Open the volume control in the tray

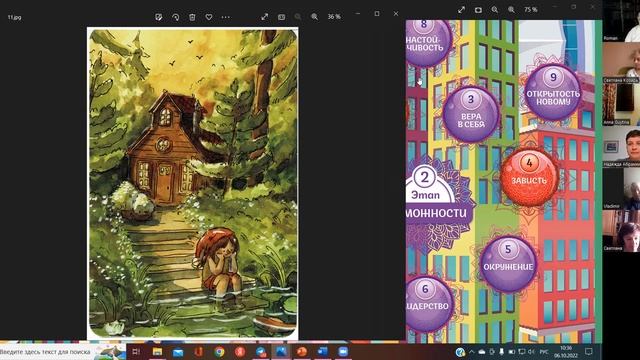[x=531, y=351]
